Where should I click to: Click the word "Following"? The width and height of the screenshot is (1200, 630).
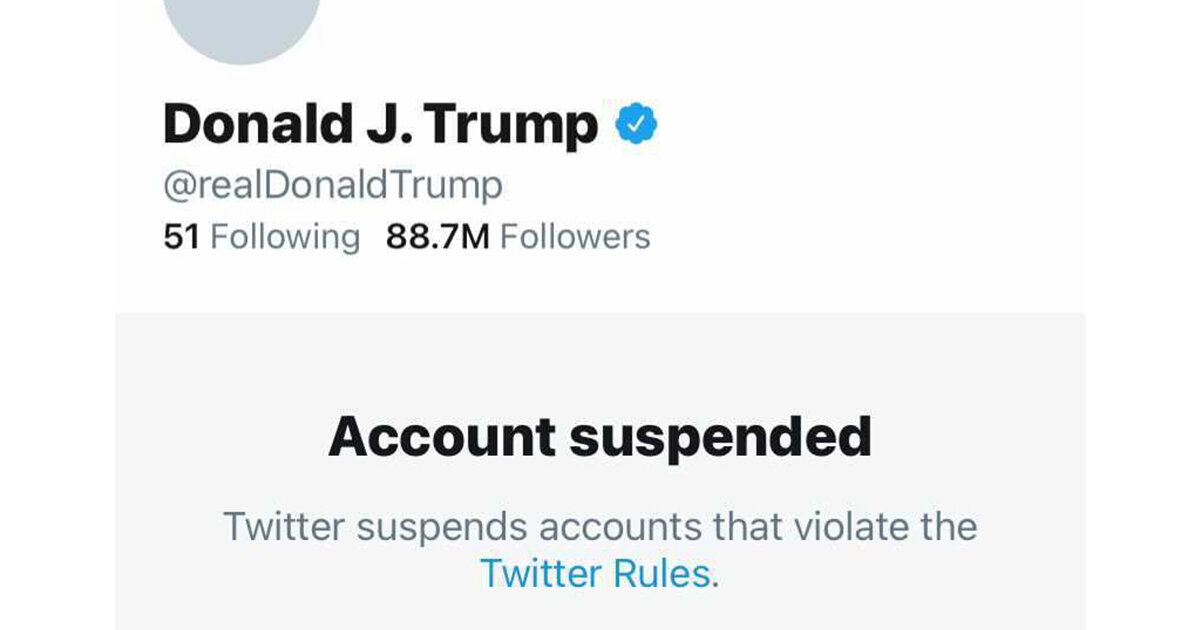point(286,237)
